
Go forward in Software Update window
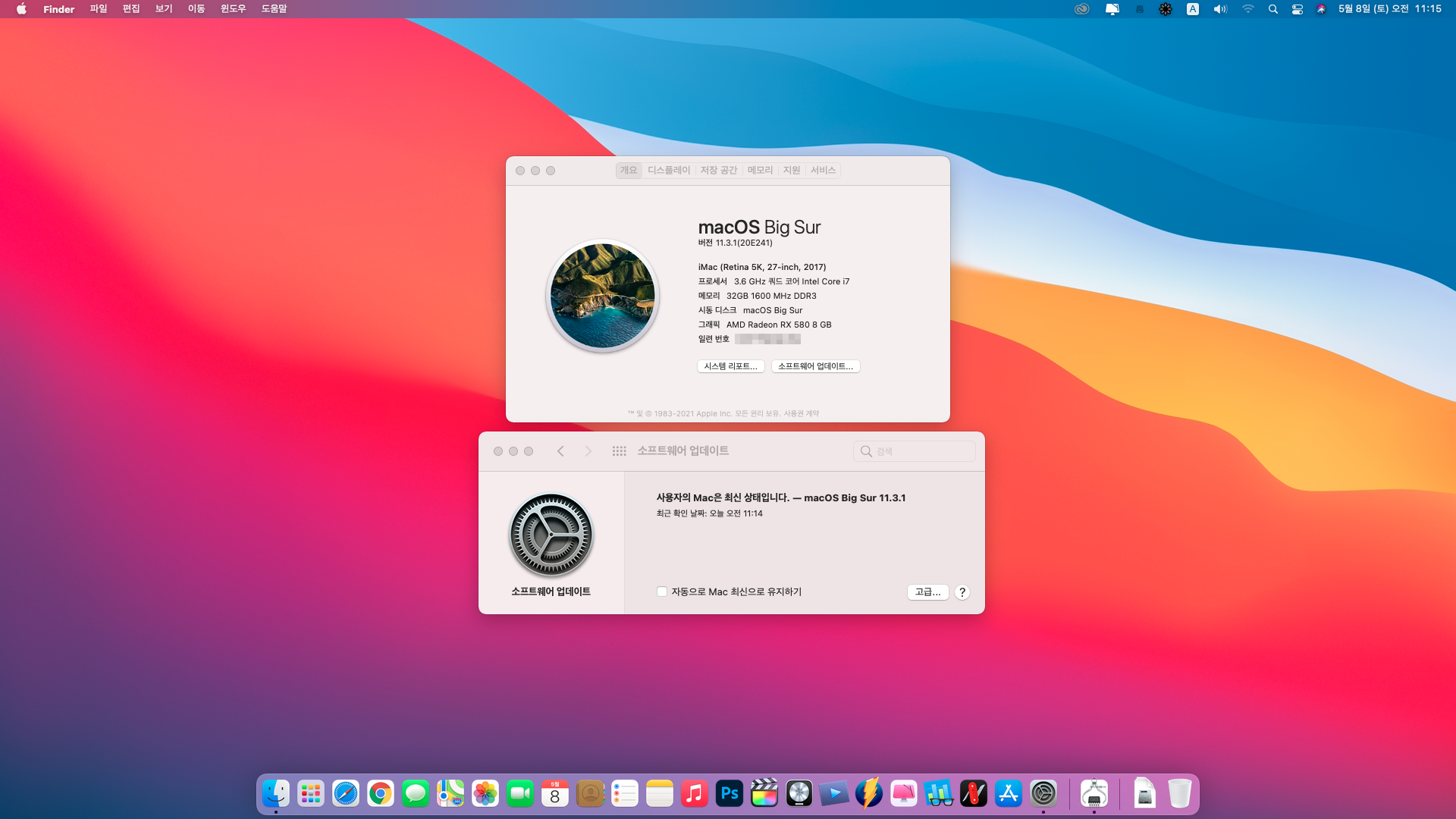tap(588, 451)
